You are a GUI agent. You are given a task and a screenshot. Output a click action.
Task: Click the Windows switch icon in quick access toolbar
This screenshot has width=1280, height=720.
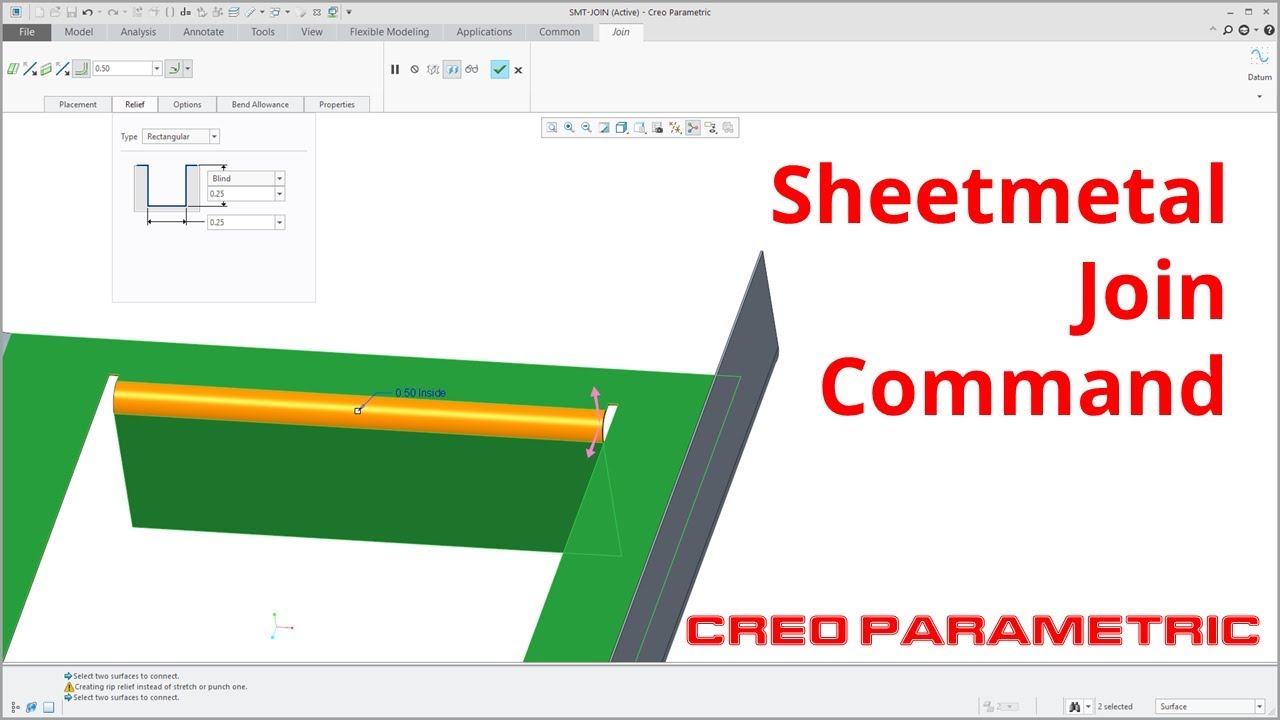(x=333, y=12)
